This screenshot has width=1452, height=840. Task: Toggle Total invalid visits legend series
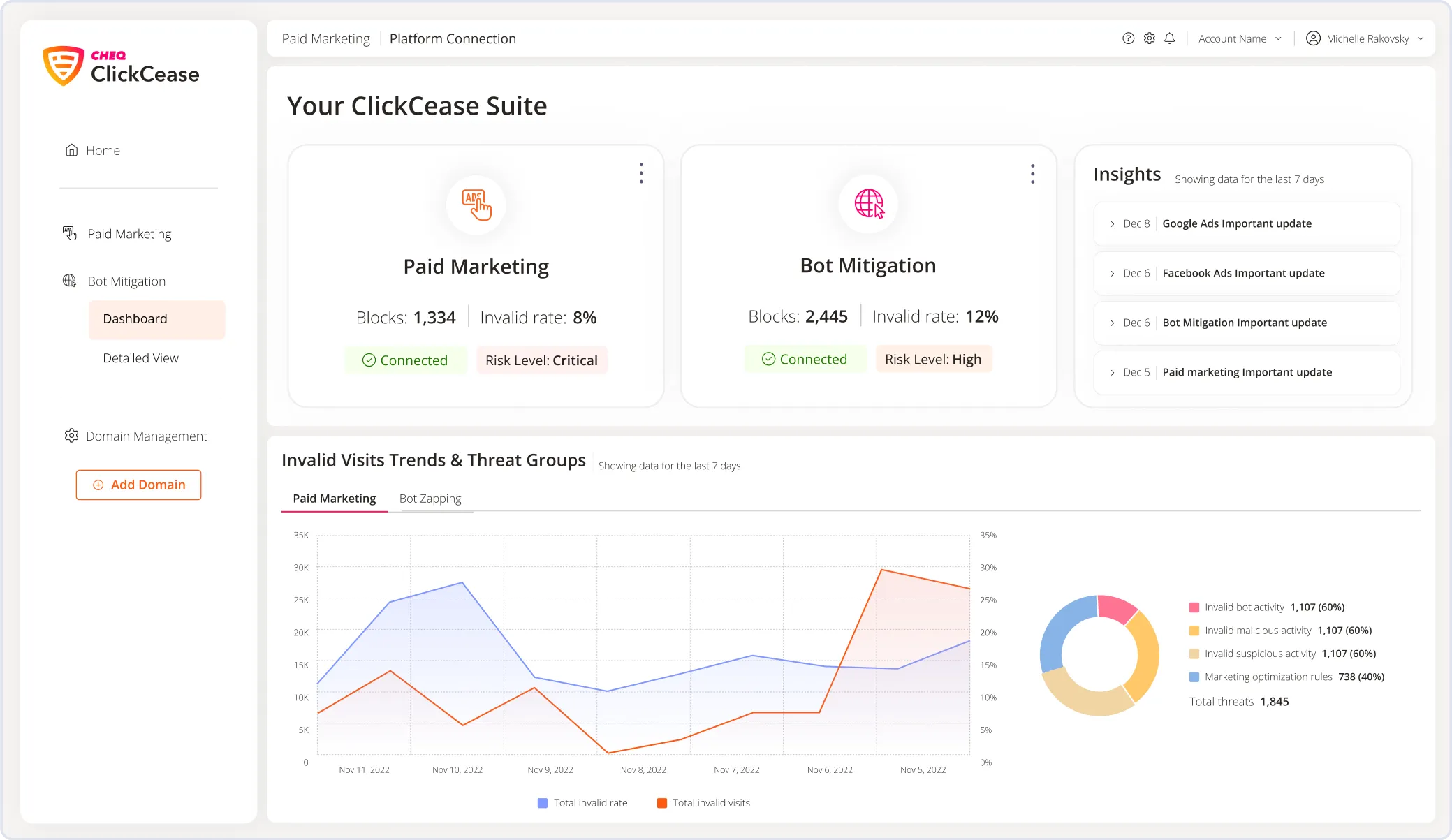(703, 803)
